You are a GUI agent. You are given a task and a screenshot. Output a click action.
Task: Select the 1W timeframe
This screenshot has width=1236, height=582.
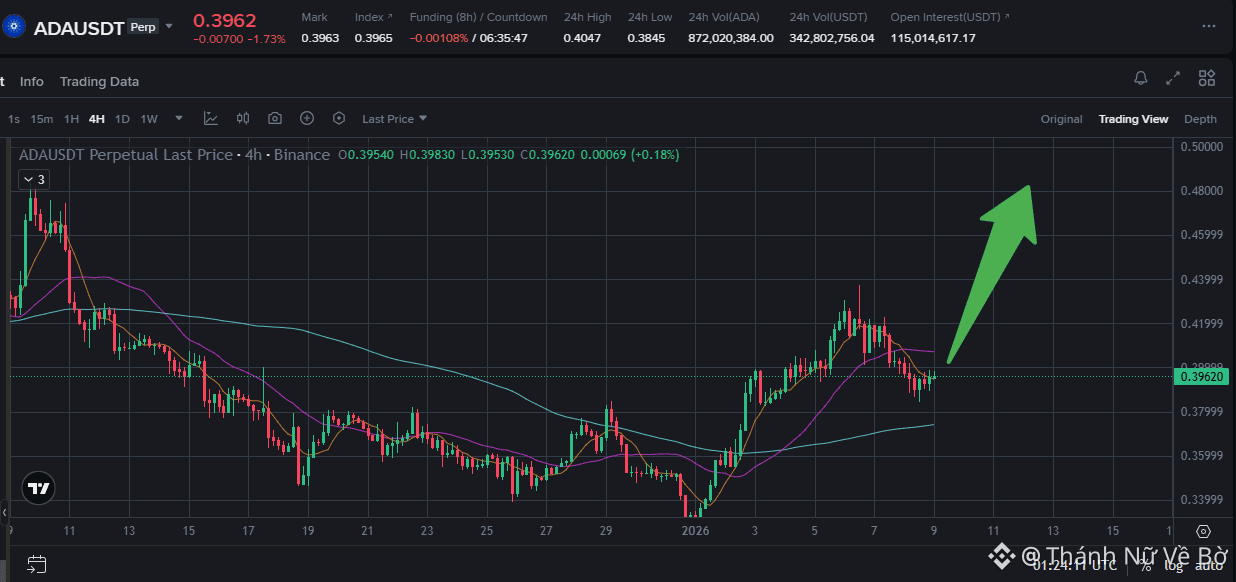click(x=149, y=119)
